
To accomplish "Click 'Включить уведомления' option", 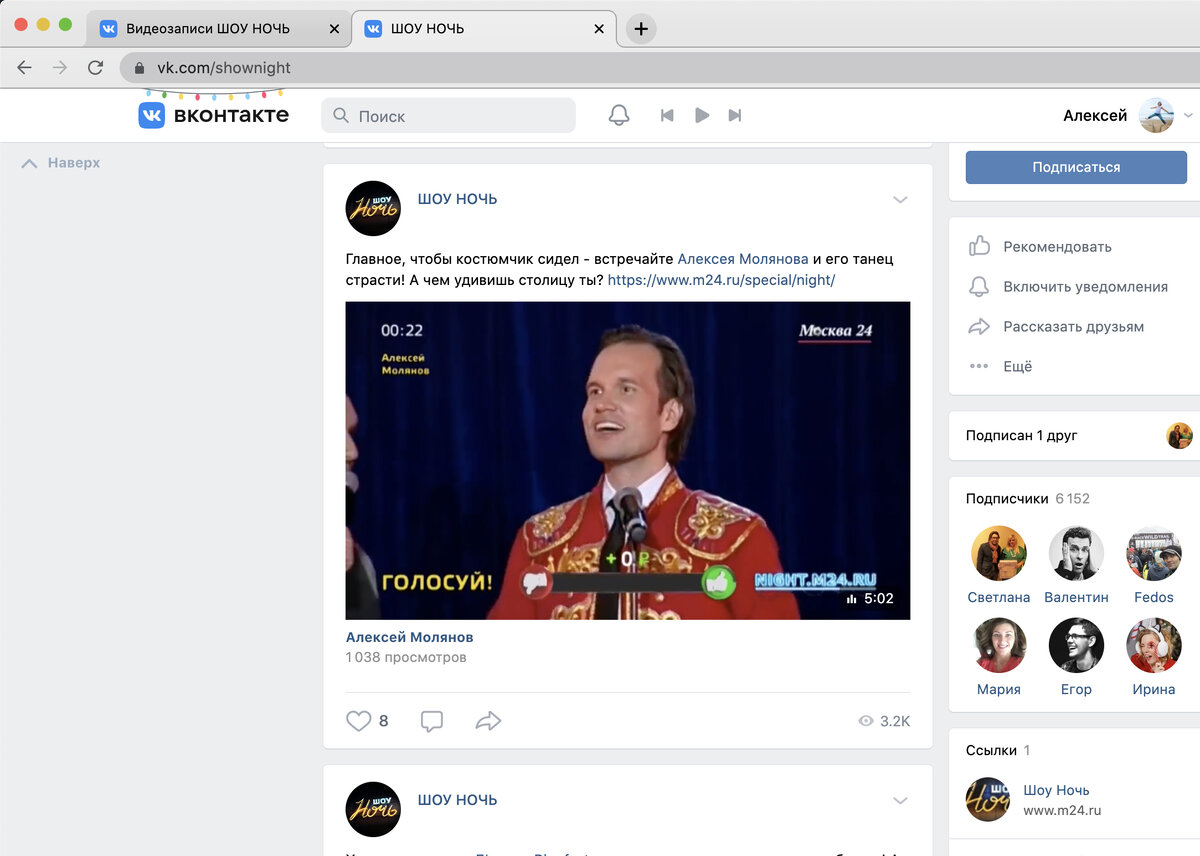I will (x=1085, y=286).
